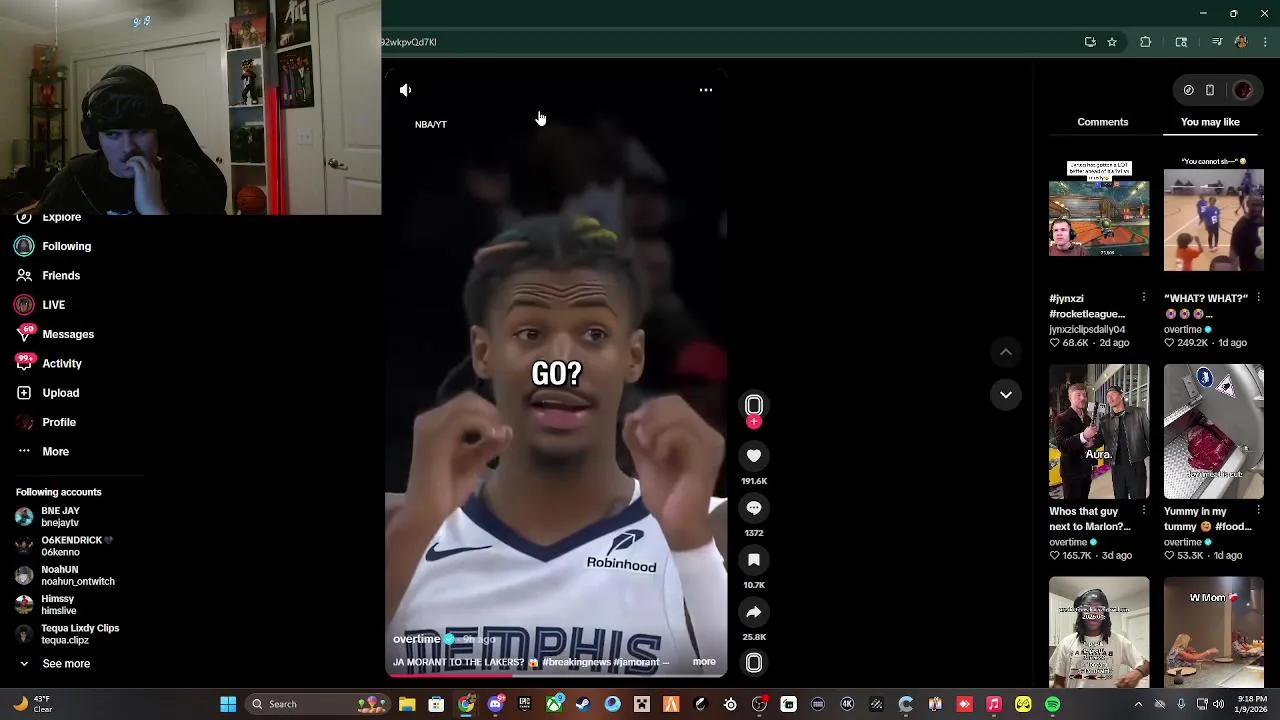Viewport: 1280px width, 720px height.
Task: Open the Chrome three-dot menu
Action: coord(1266,42)
